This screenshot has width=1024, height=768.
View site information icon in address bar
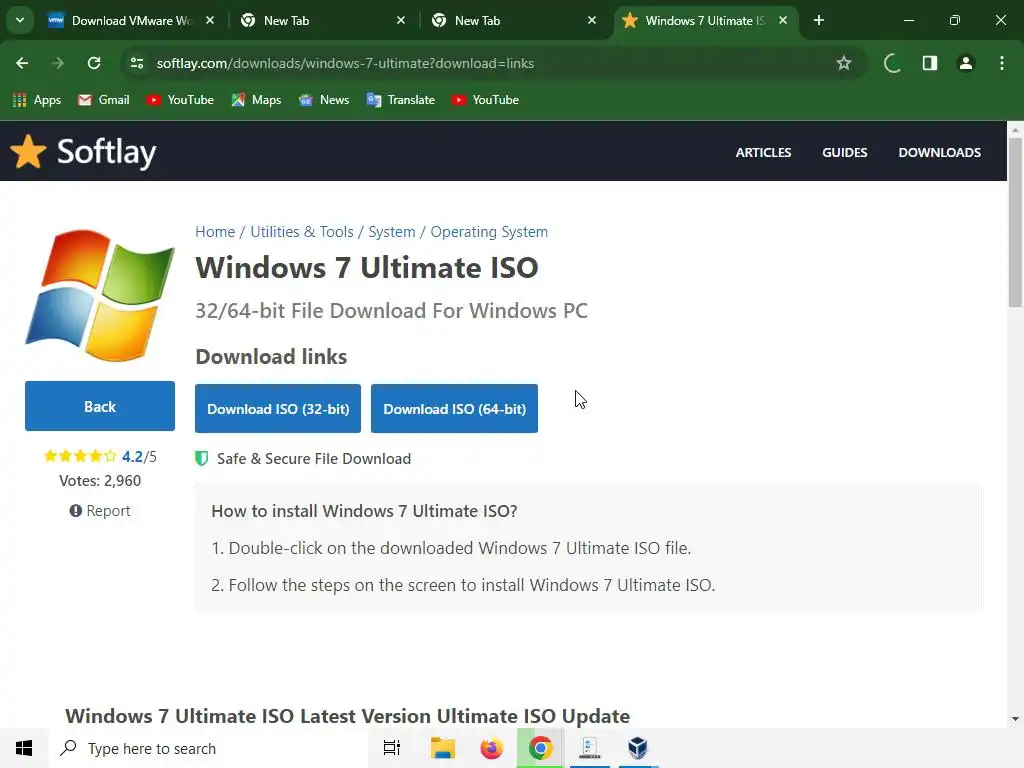(x=137, y=63)
